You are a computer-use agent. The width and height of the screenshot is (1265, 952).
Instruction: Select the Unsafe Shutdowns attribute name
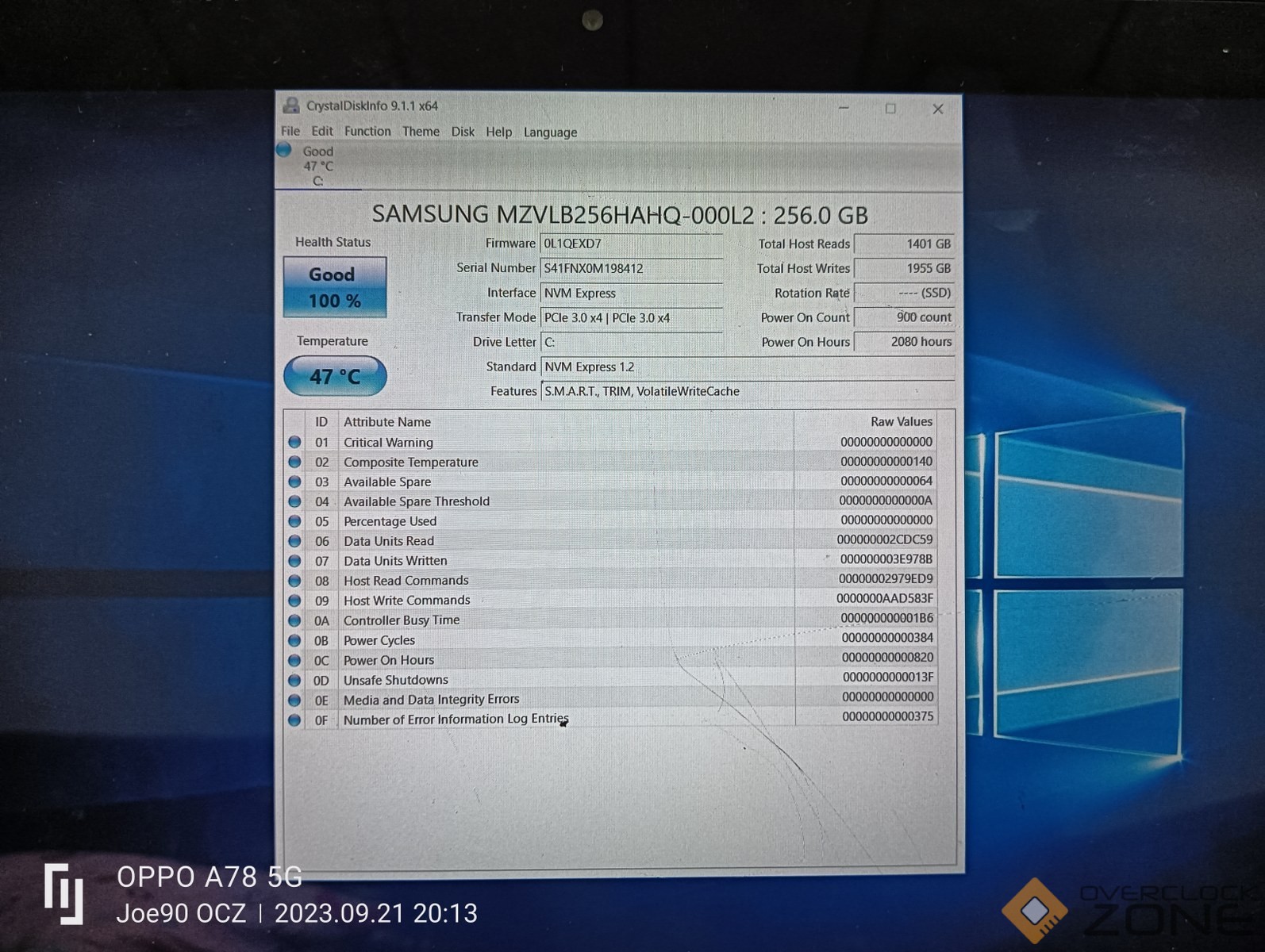(396, 680)
